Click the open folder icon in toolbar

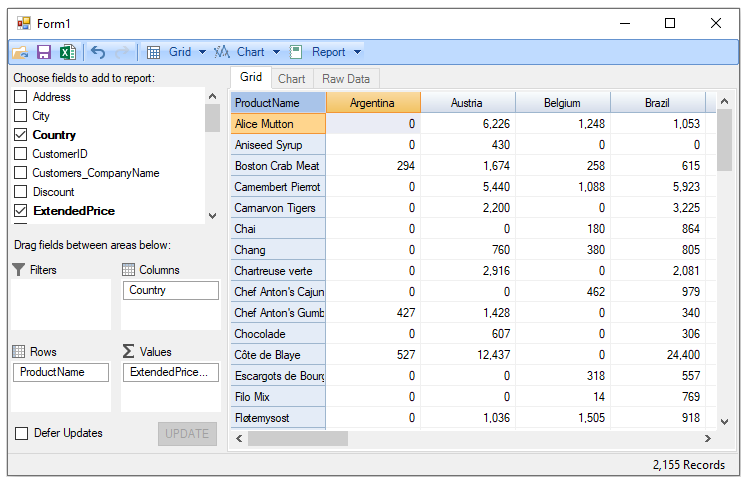[20, 52]
